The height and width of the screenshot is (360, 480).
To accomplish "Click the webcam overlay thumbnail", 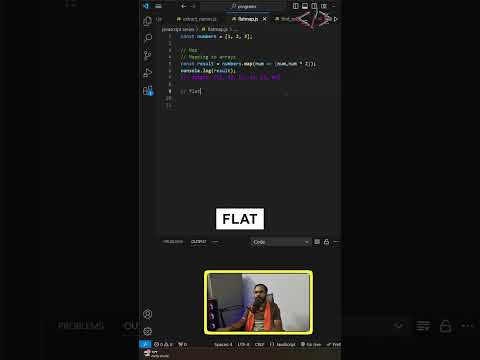I will (x=258, y=302).
